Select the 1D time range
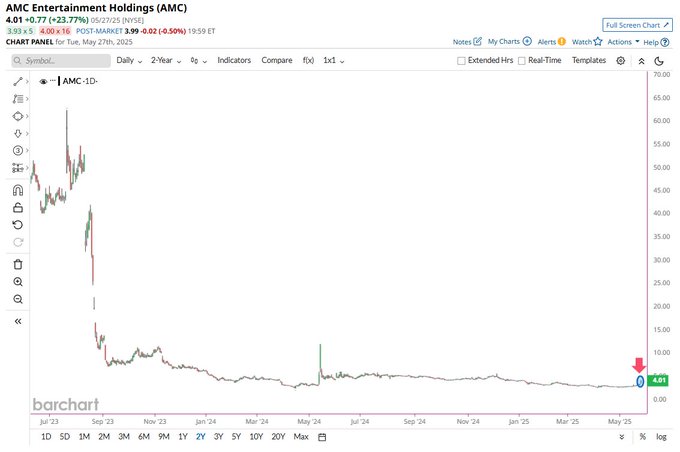 coord(46,437)
